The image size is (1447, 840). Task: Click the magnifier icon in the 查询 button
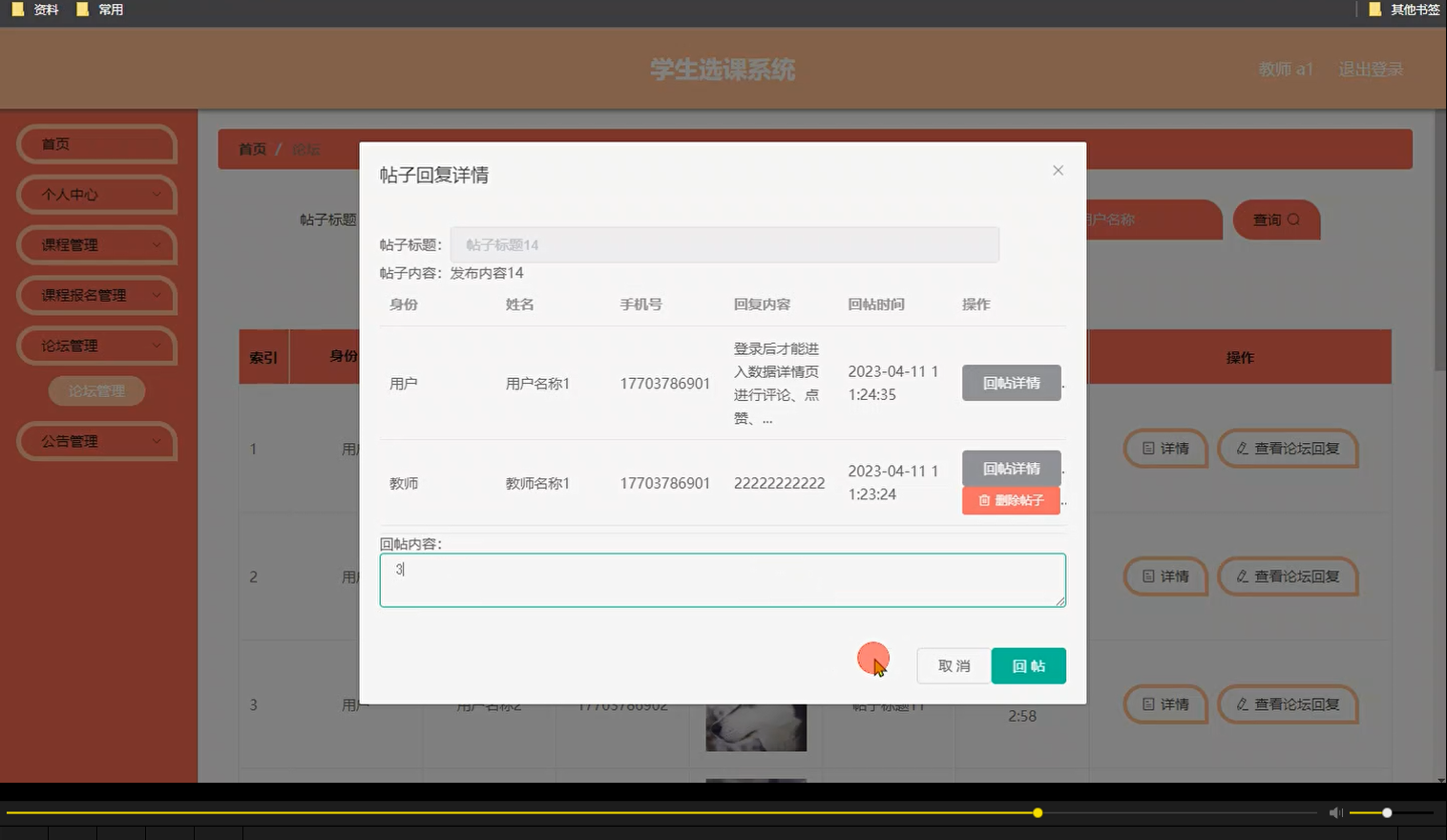click(x=1292, y=220)
